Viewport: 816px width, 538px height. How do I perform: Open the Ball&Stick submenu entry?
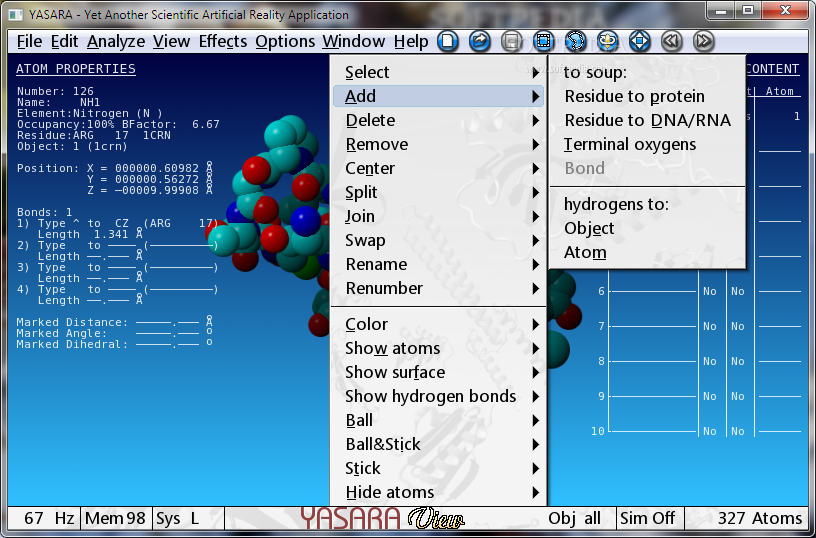point(438,444)
